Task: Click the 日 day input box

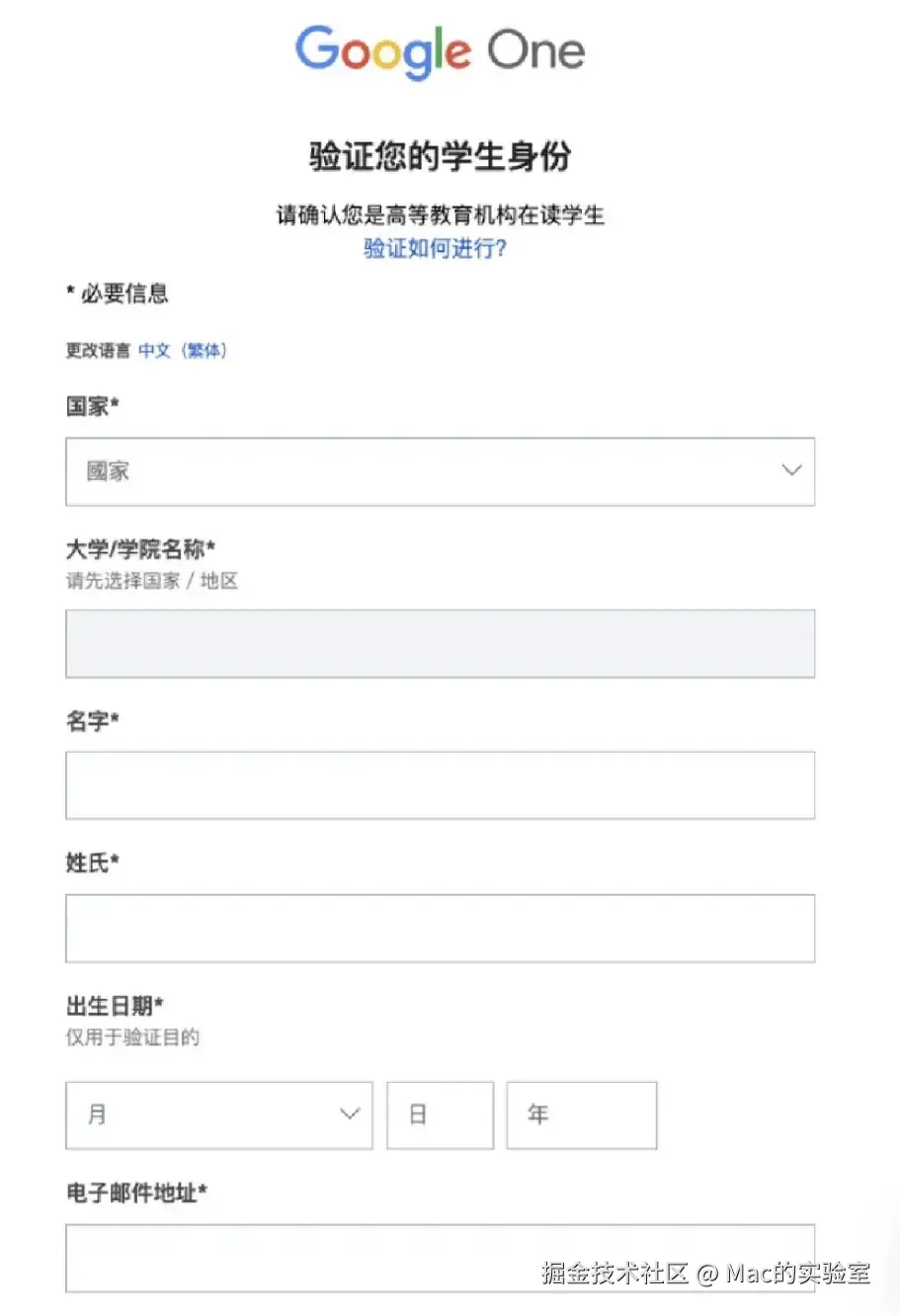Action: [440, 1114]
